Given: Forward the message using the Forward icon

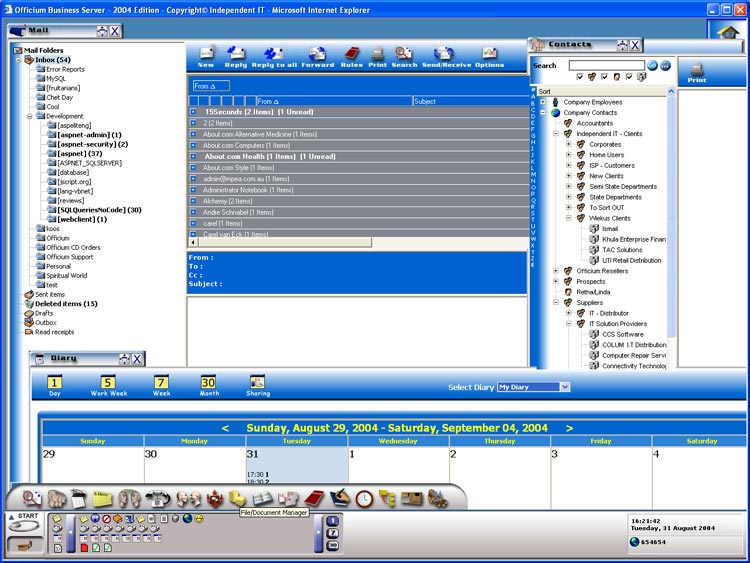Looking at the screenshot, I should coord(318,56).
